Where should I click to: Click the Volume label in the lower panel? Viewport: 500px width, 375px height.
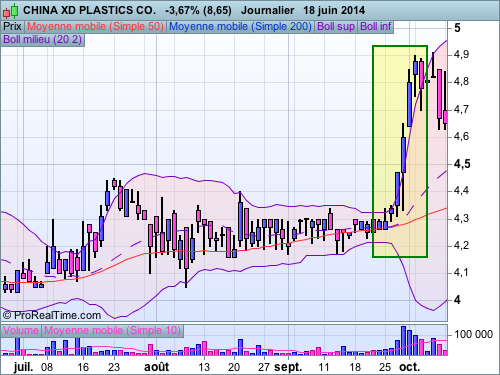click(x=21, y=330)
